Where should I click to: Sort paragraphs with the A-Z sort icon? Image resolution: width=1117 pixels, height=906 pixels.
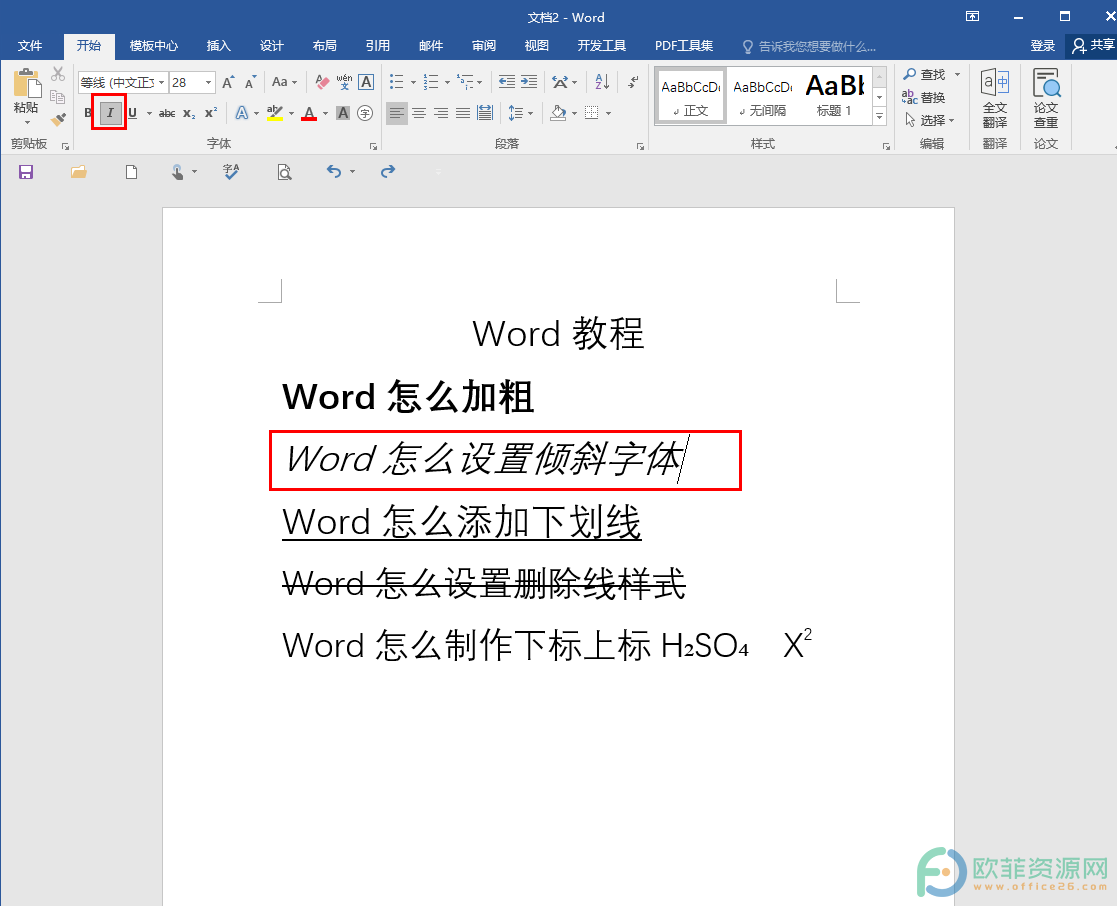point(602,83)
